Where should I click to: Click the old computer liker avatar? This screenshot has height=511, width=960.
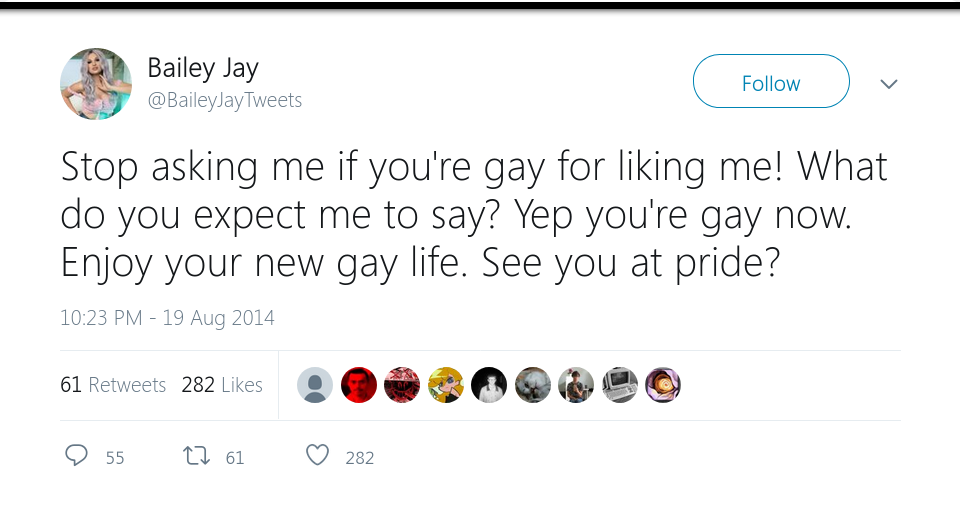click(620, 384)
